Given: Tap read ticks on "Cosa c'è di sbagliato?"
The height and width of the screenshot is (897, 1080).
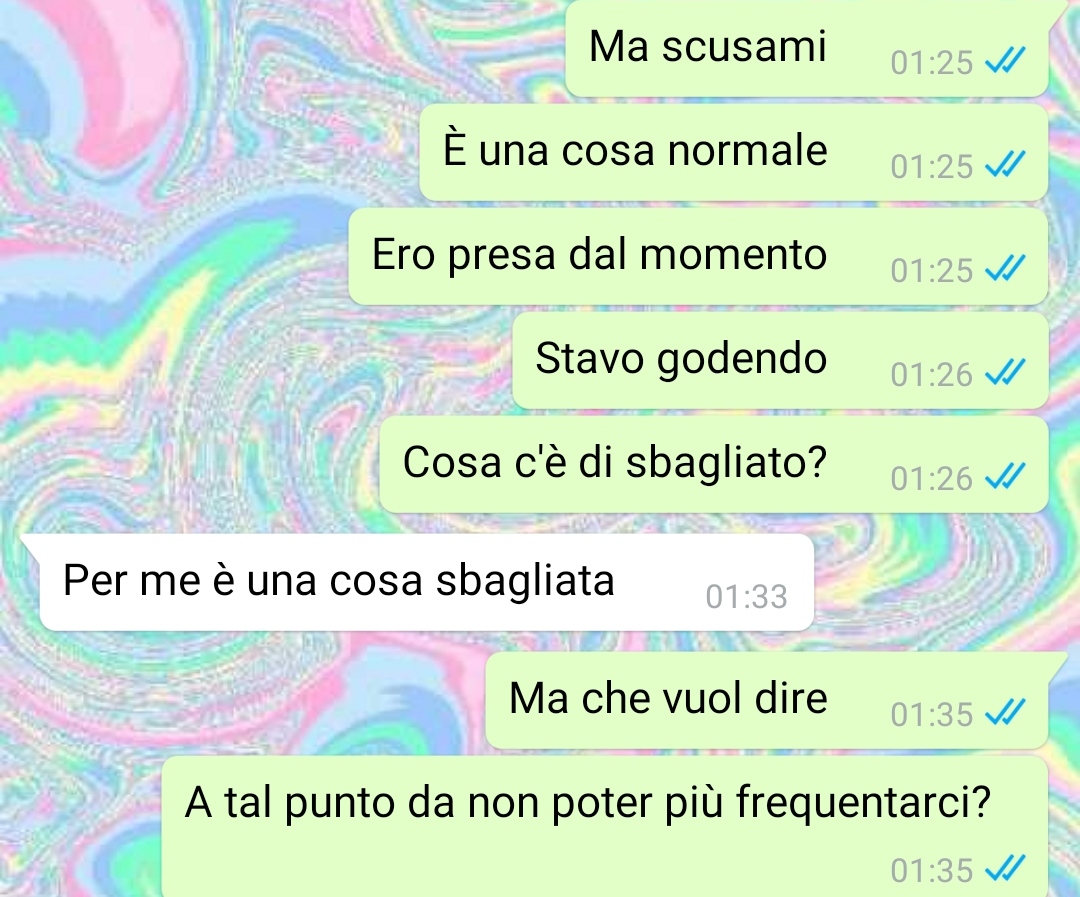Looking at the screenshot, I should point(1006,476).
